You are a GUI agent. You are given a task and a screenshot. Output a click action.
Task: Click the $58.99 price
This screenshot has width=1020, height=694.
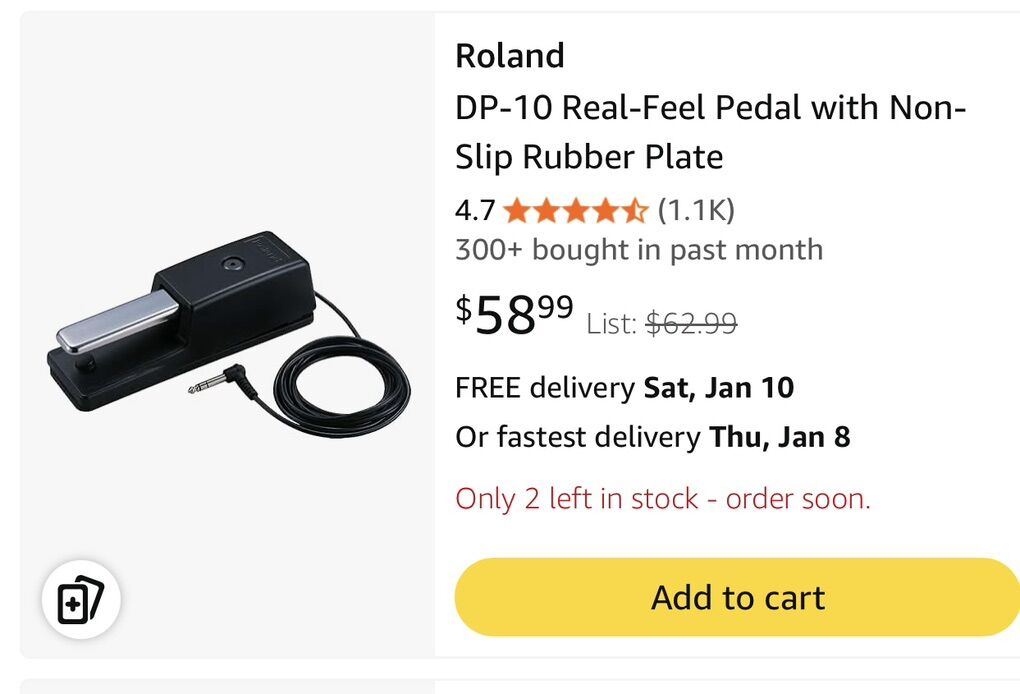pyautogui.click(x=515, y=314)
